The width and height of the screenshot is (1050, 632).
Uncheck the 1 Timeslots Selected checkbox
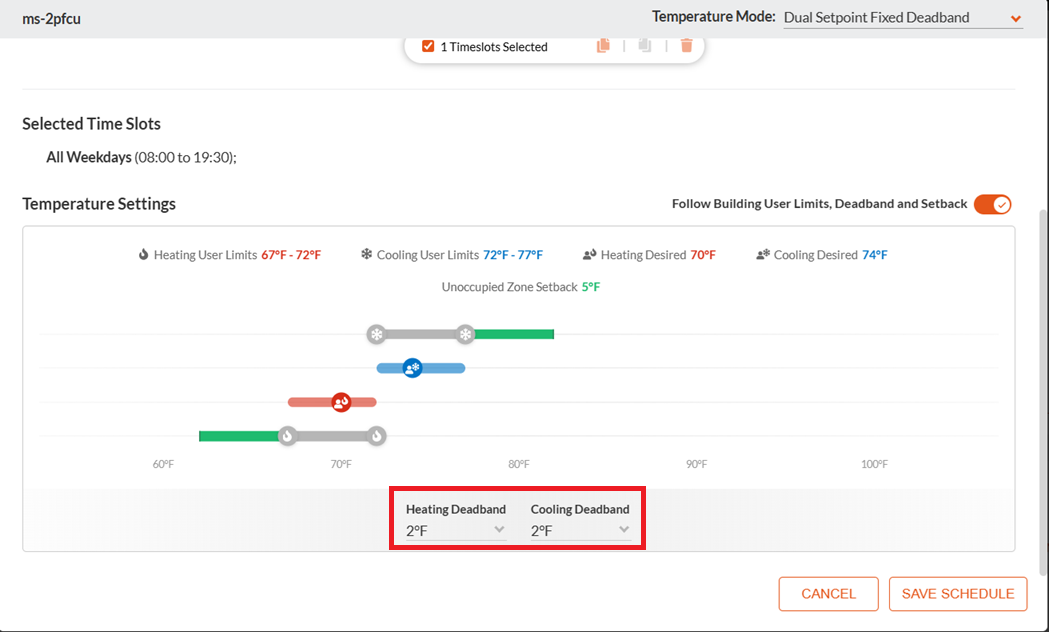pos(428,46)
